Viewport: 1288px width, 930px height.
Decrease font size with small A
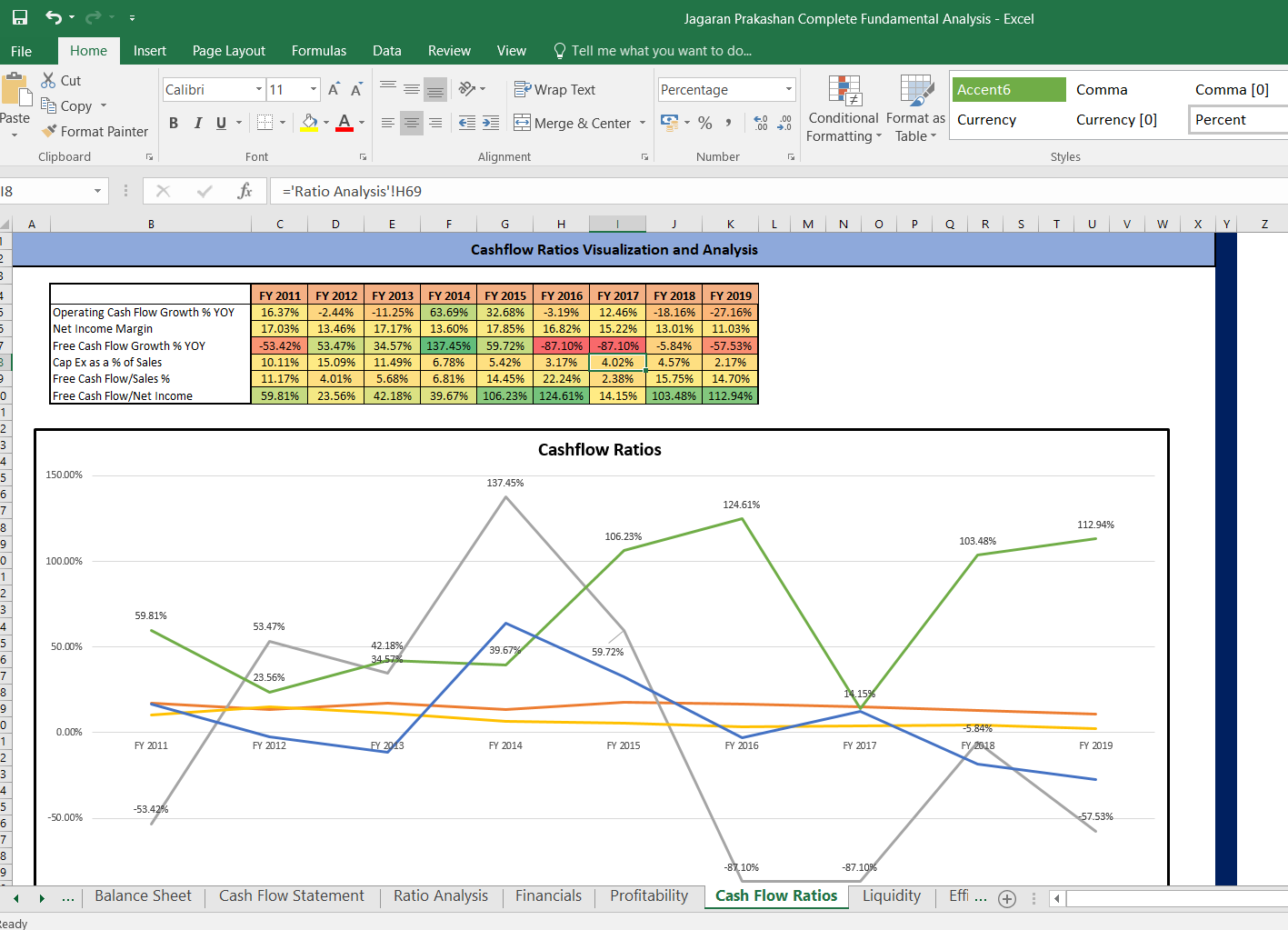356,89
